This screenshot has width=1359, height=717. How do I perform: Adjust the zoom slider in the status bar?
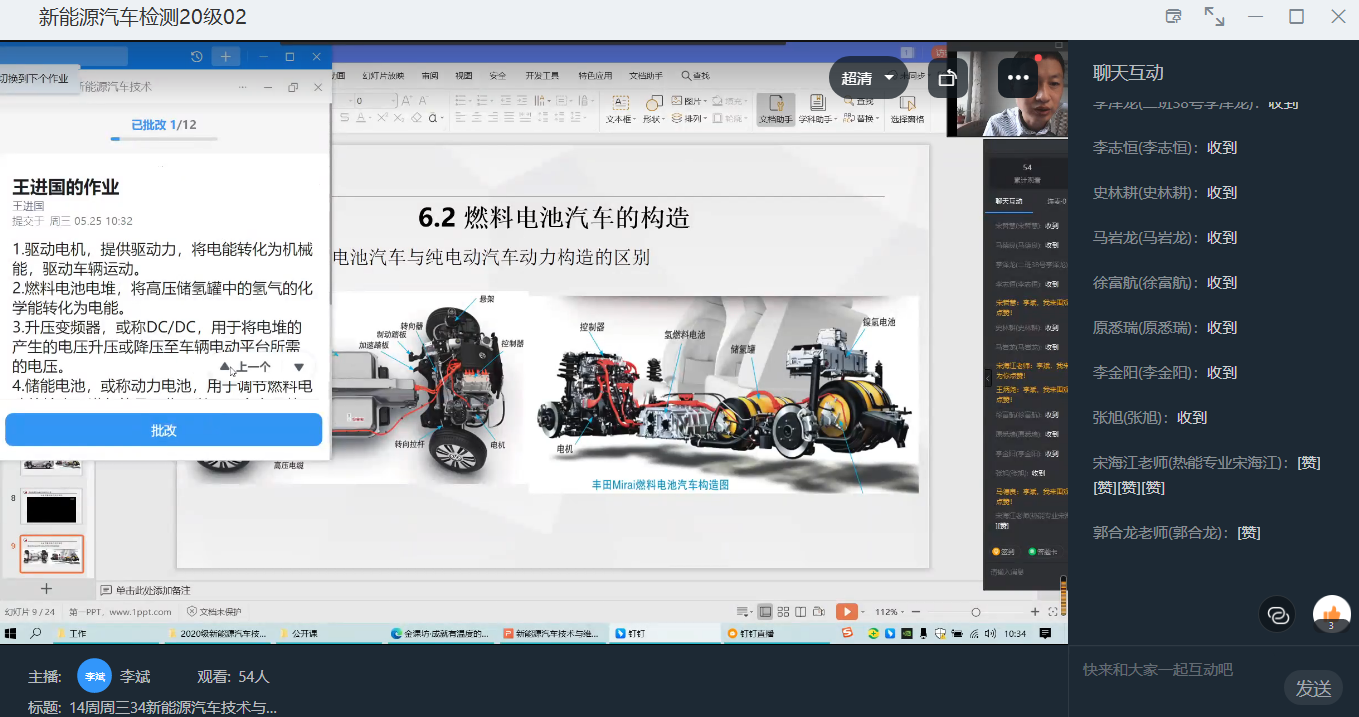point(975,611)
